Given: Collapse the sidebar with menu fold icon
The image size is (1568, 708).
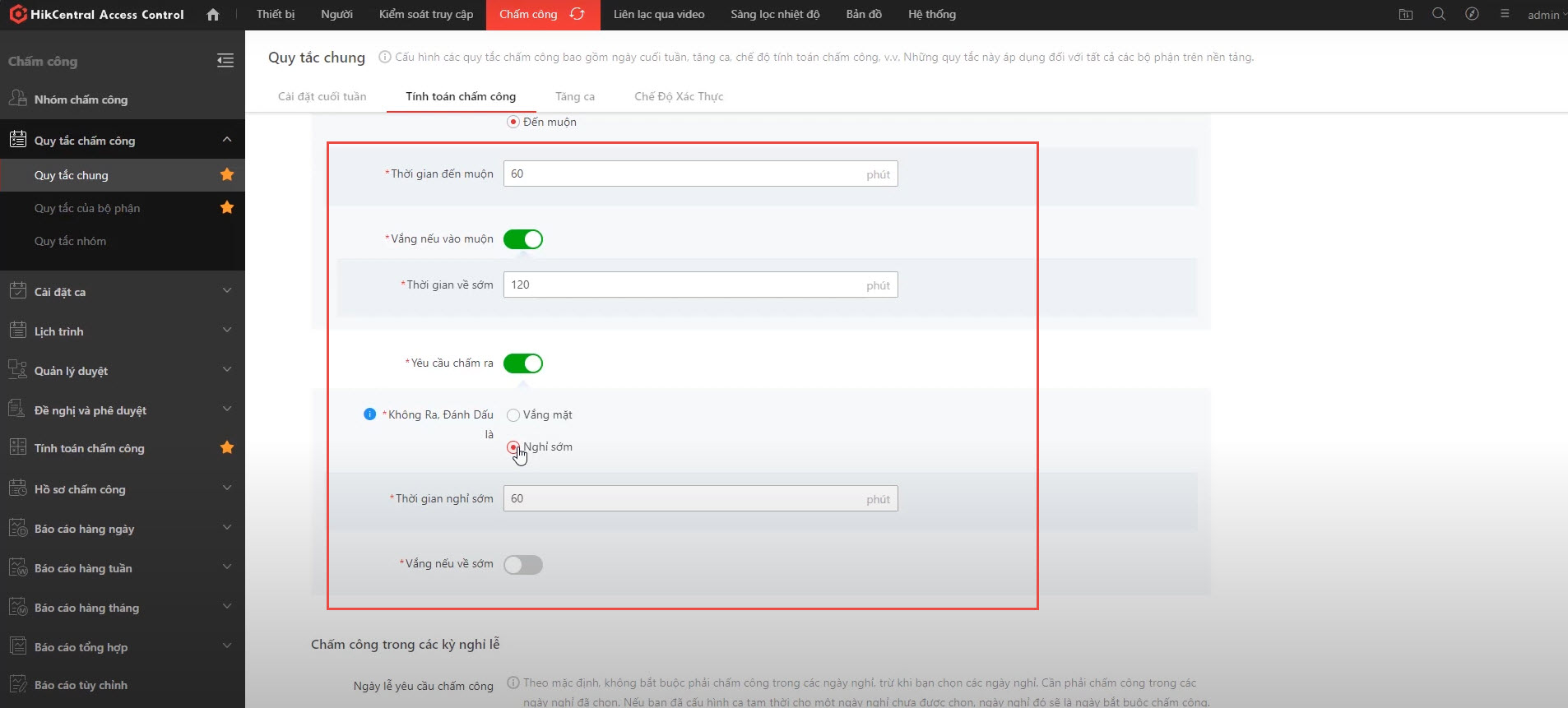Looking at the screenshot, I should [x=225, y=61].
